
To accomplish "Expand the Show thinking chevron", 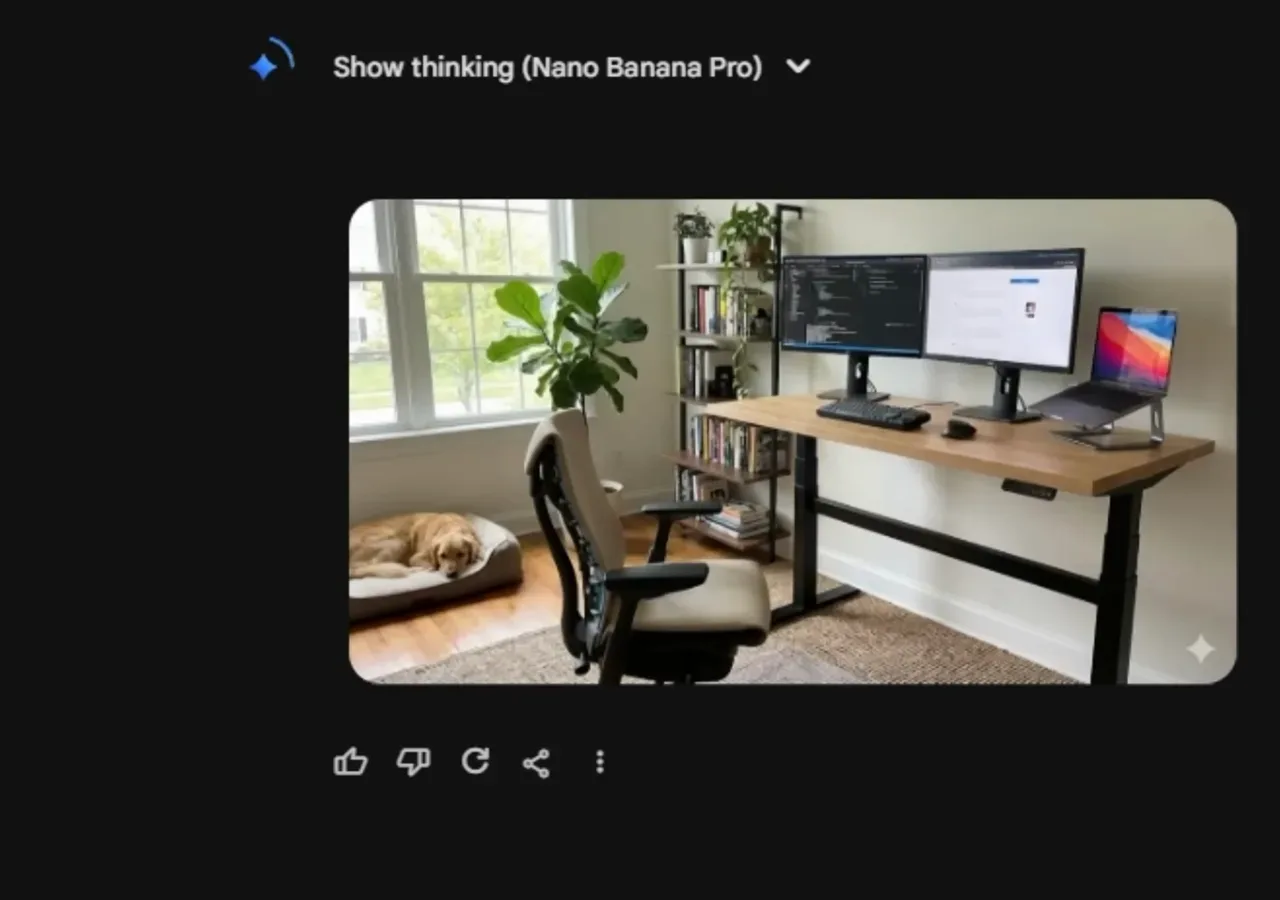I will (798, 66).
